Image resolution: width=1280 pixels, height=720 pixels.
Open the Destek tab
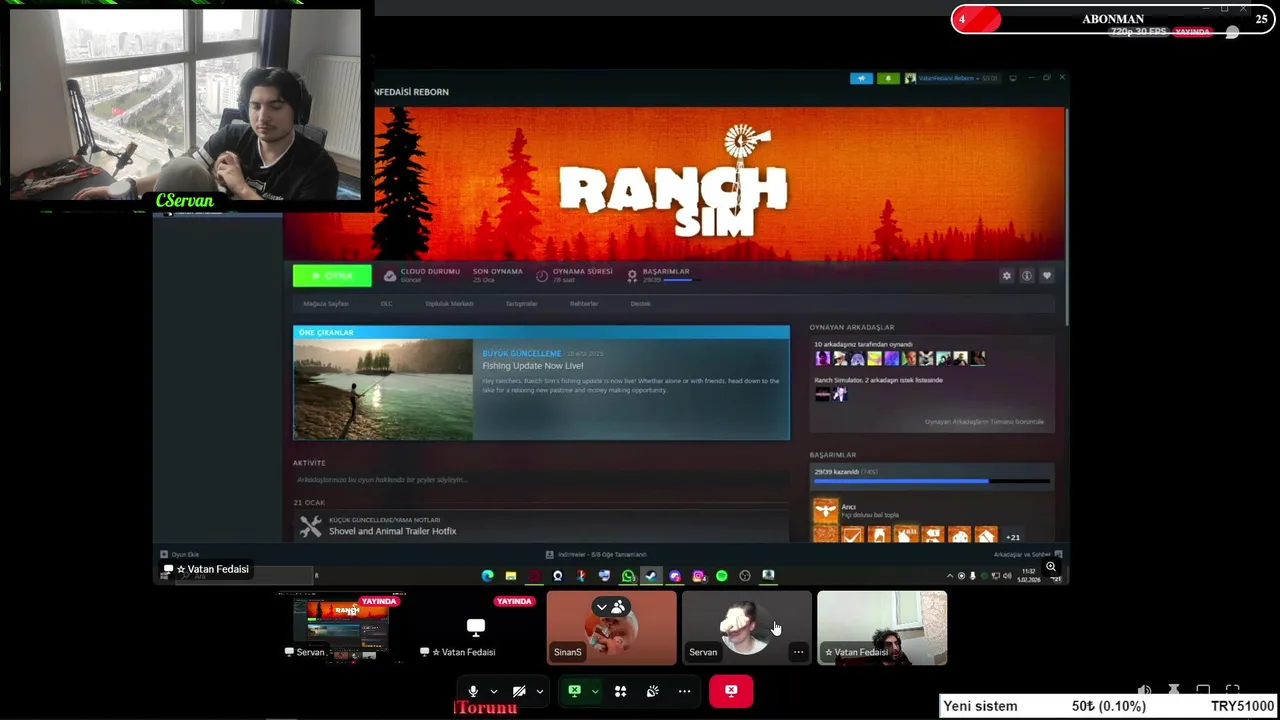640,304
